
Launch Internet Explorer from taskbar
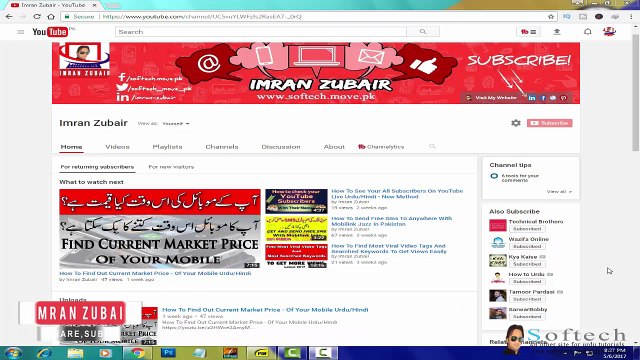[x=44, y=353]
